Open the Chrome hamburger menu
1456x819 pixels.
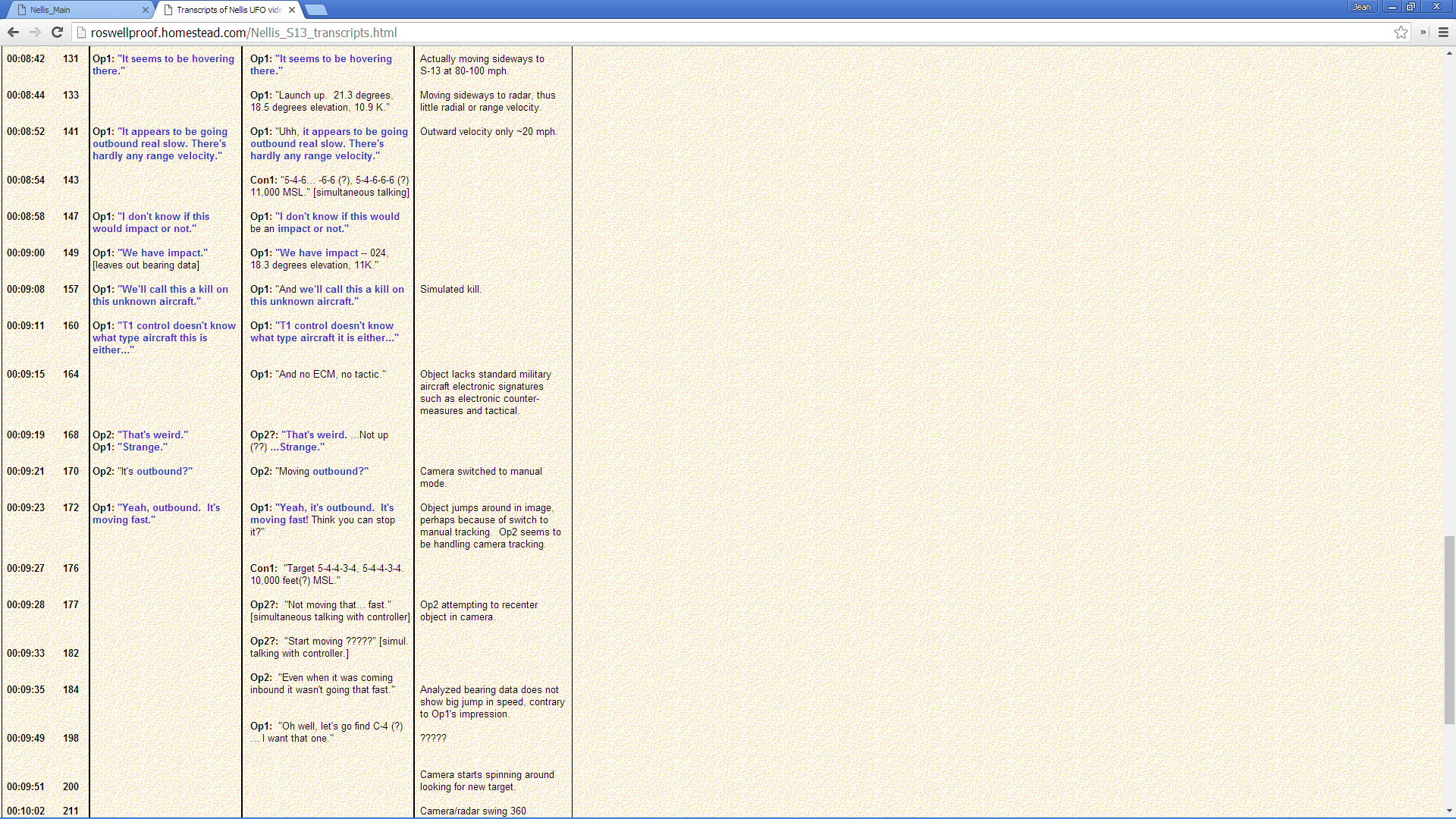pos(1443,32)
